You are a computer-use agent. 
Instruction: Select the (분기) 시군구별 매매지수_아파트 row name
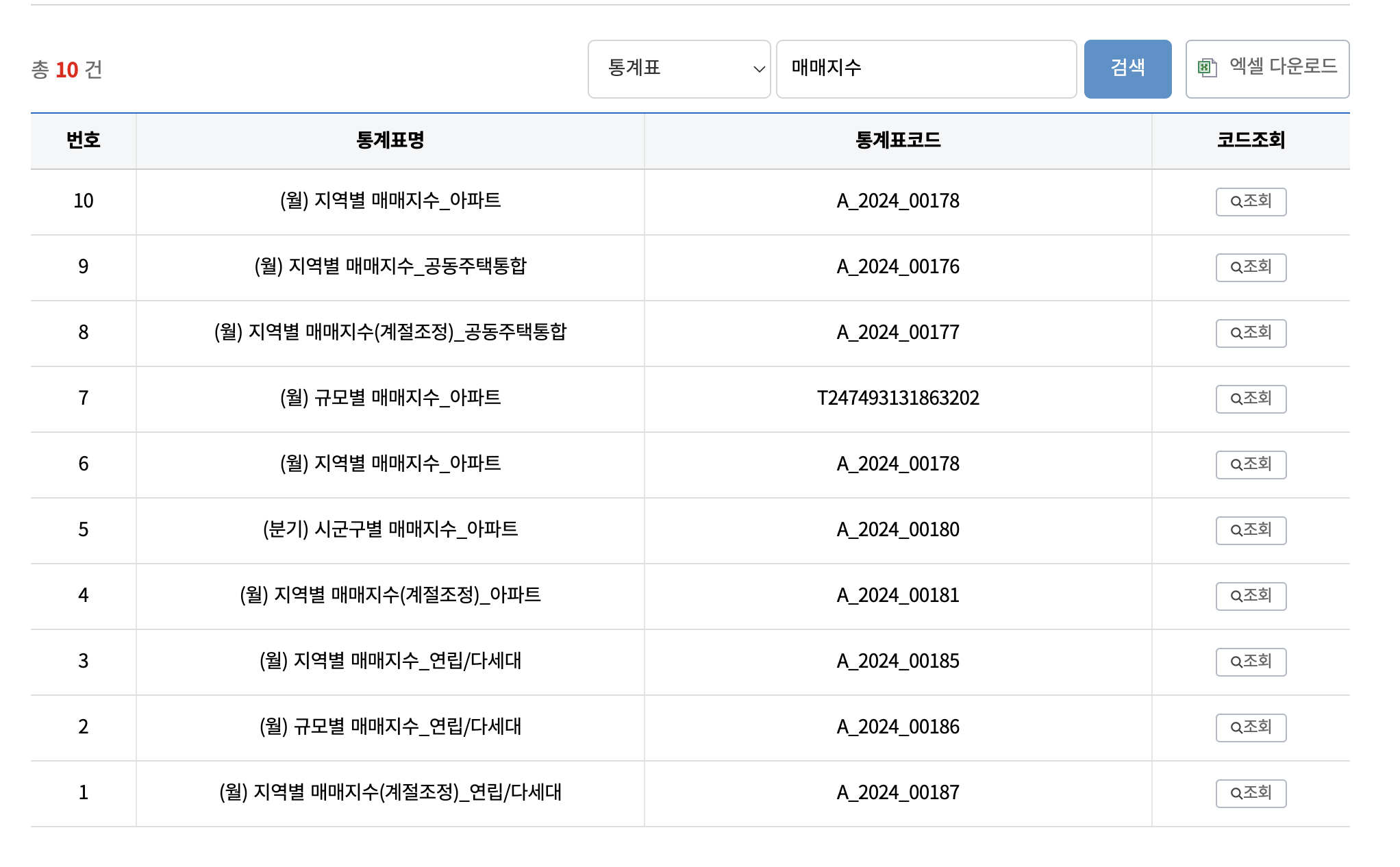point(390,529)
